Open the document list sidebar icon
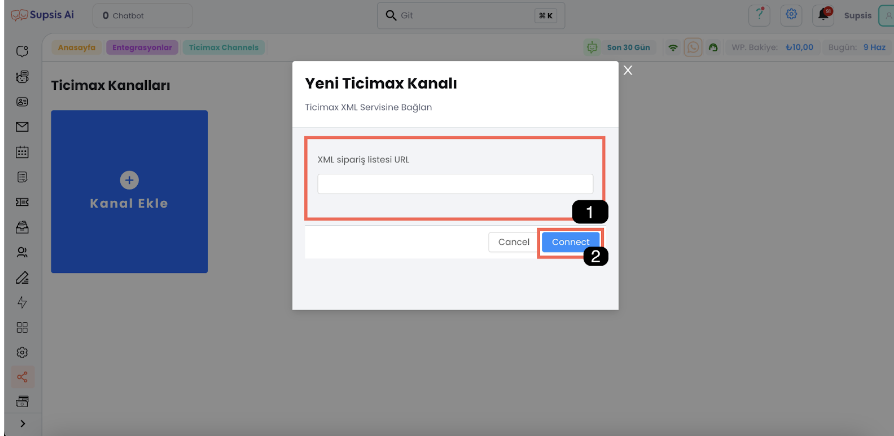 (x=22, y=177)
